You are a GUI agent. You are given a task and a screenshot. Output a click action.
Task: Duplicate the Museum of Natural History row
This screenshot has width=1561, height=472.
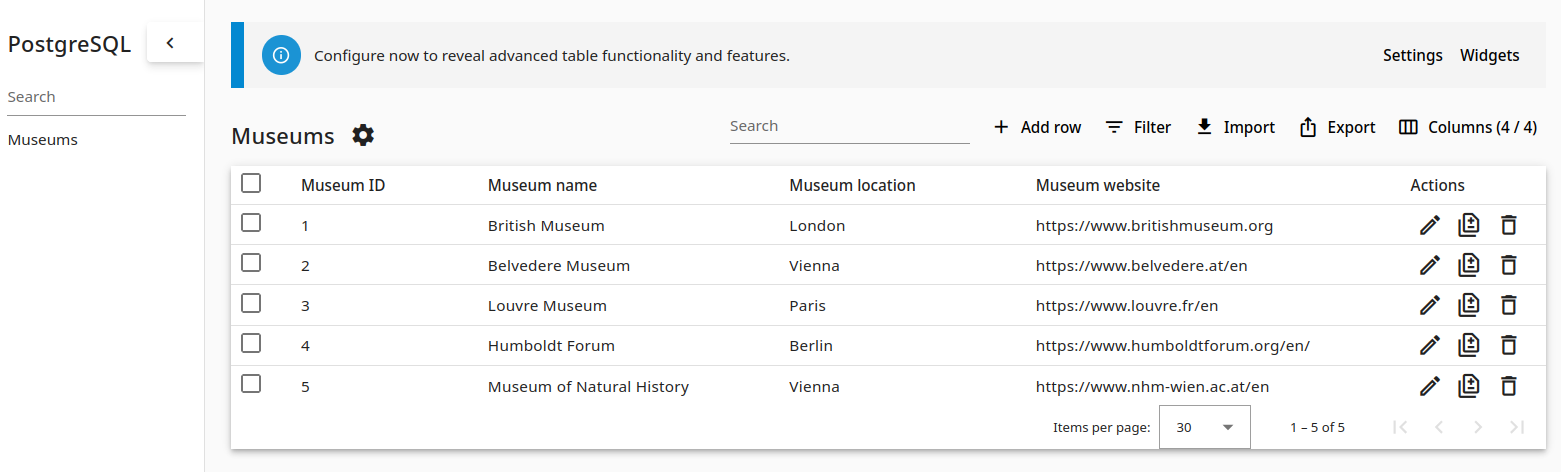coord(1468,386)
